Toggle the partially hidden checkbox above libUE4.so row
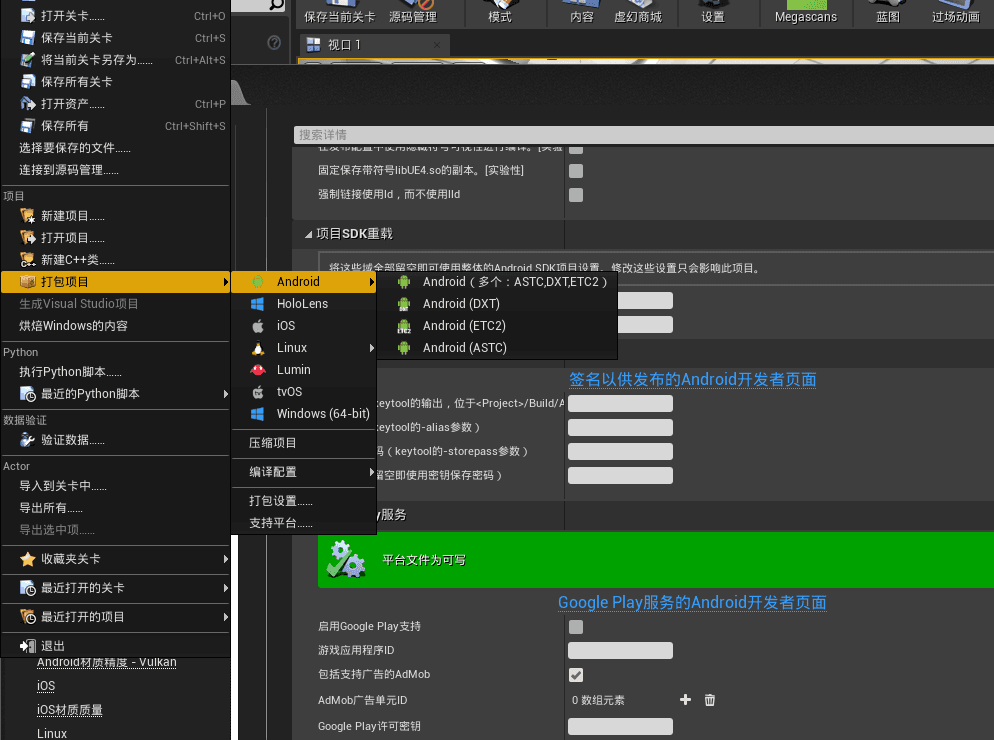994x740 pixels. 576,149
